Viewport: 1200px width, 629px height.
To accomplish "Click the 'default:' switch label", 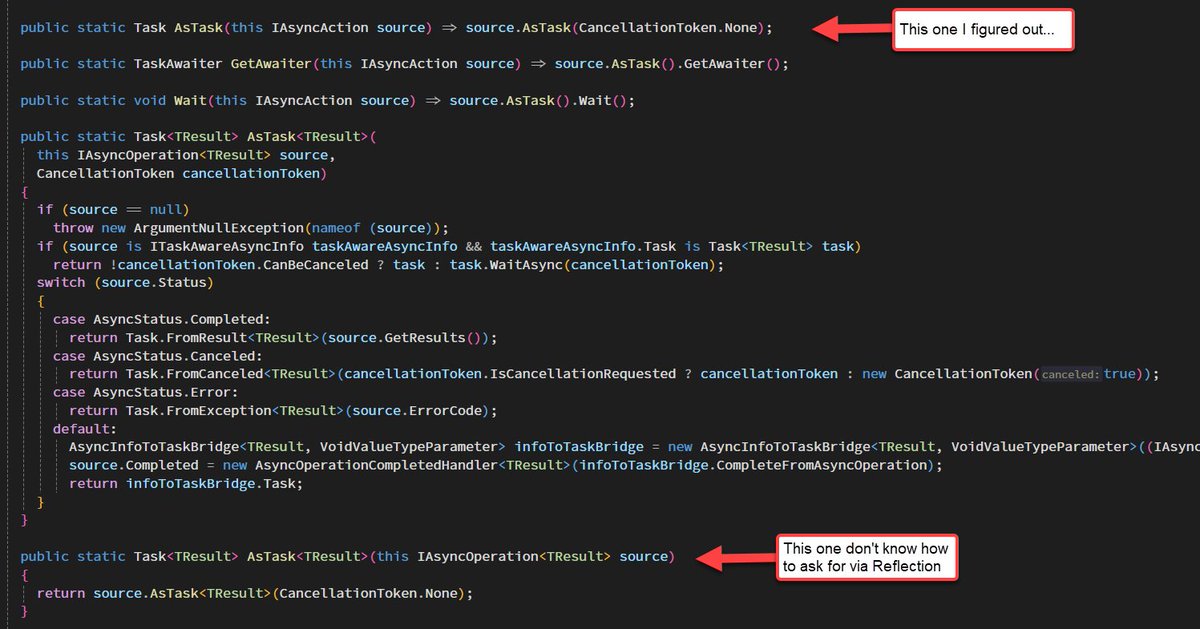I will (x=84, y=428).
